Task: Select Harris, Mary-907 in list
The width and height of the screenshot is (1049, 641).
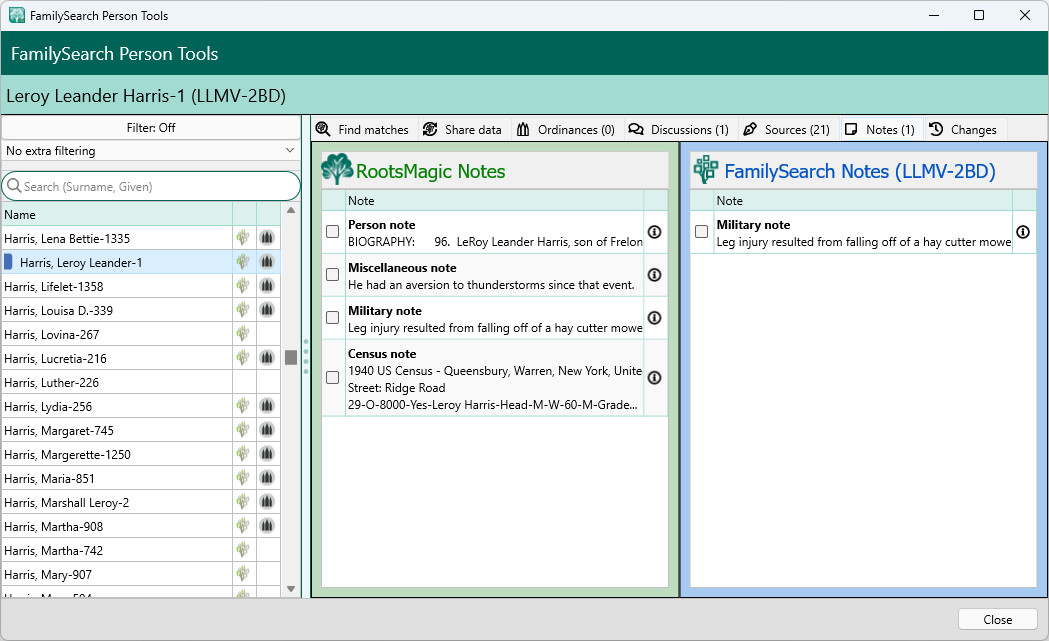Action: [117, 575]
